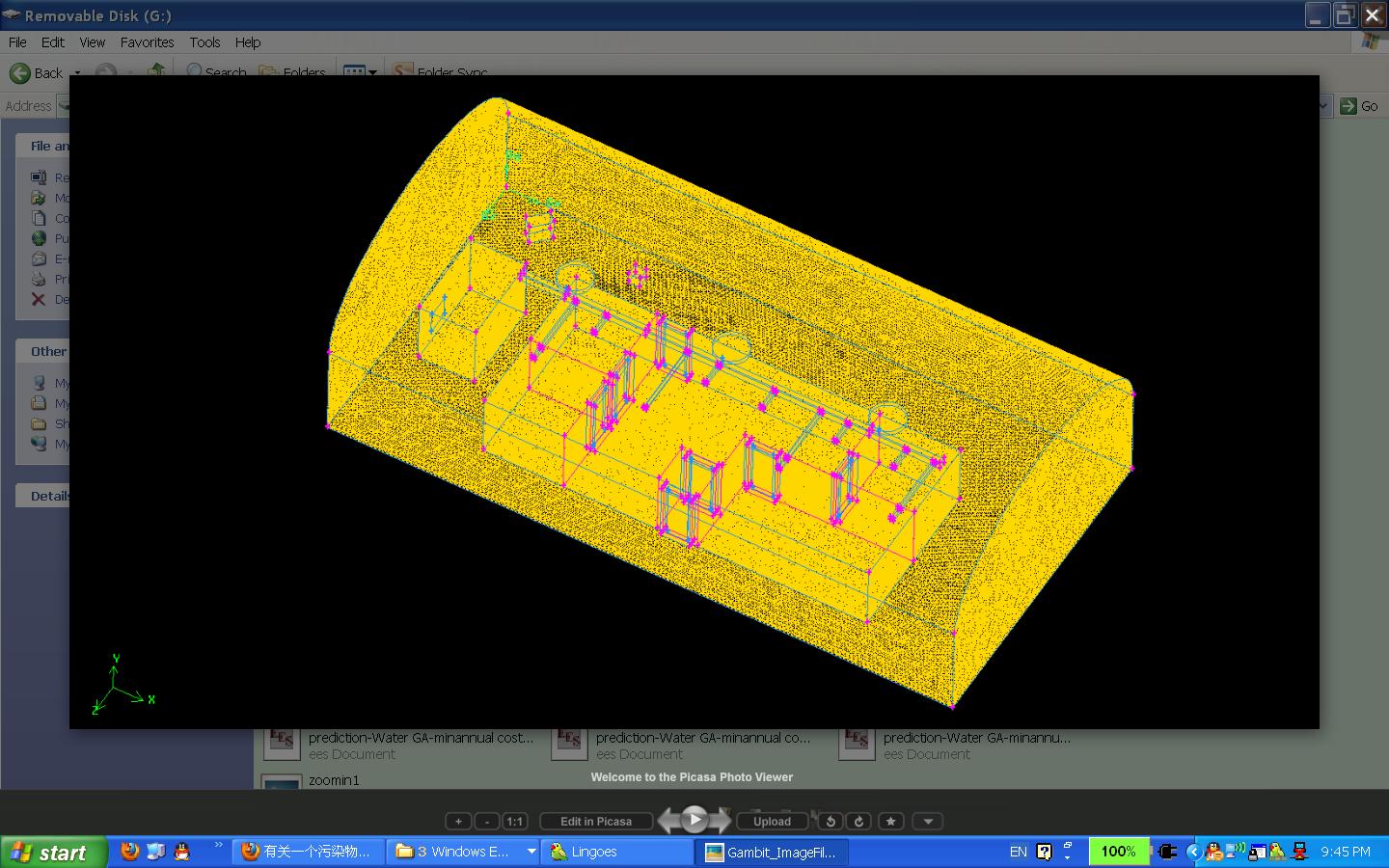Viewport: 1389px width, 868px height.
Task: Rotate image clockwise
Action: pyautogui.click(x=858, y=822)
